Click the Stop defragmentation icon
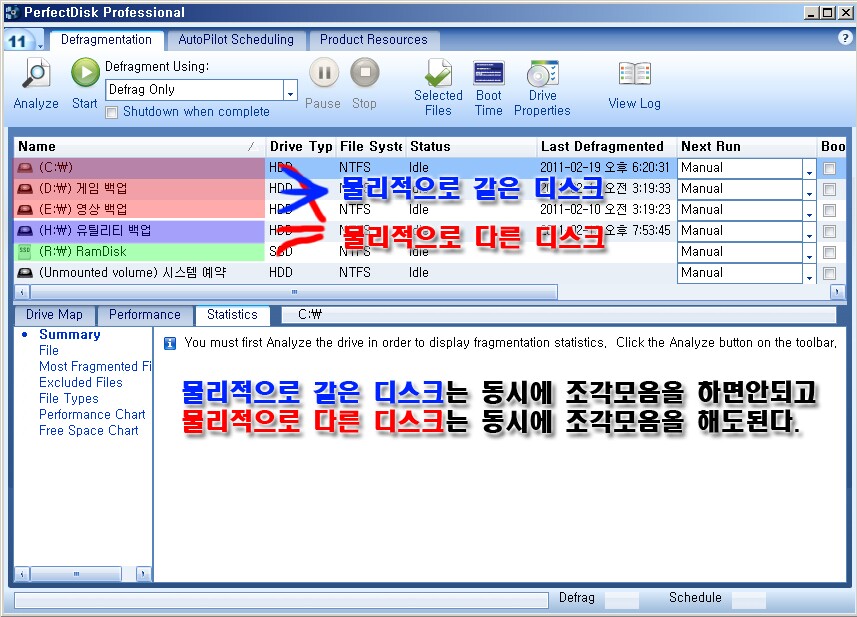This screenshot has height=617, width=857. pyautogui.click(x=365, y=73)
